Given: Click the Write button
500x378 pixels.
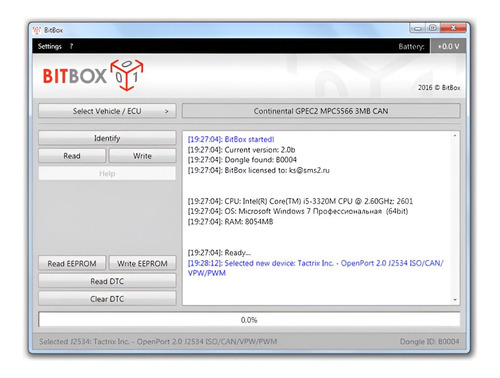Looking at the screenshot, I should (x=142, y=156).
